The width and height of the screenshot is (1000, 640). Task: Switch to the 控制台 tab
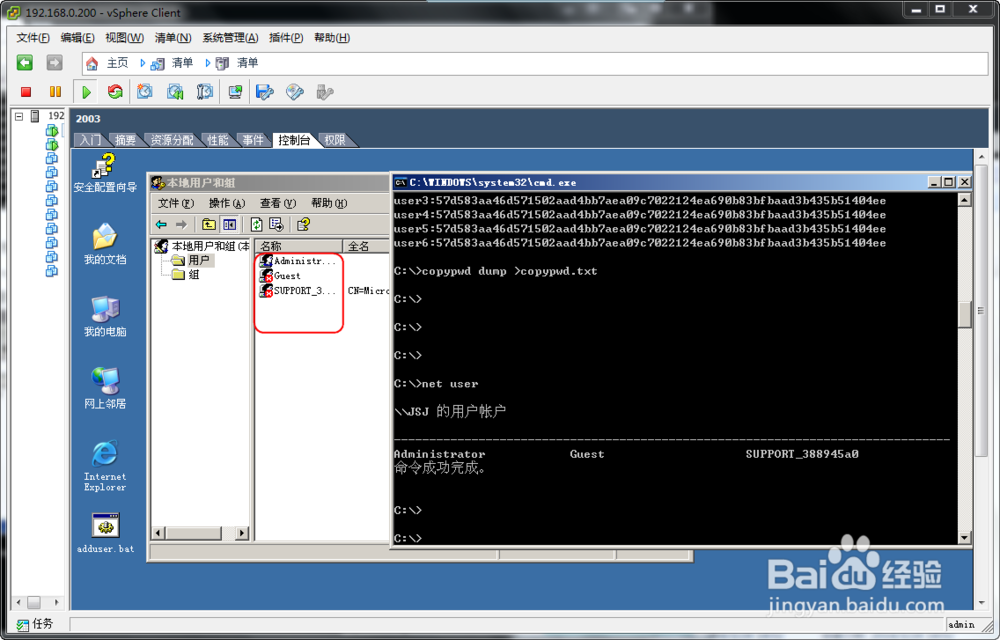(294, 140)
